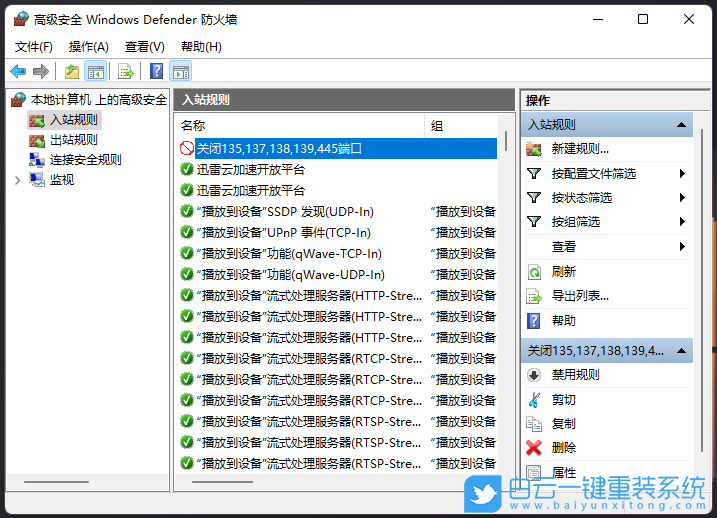Viewport: 717px width, 518px height.
Task: Sort by the 组 column header
Action: pos(461,126)
